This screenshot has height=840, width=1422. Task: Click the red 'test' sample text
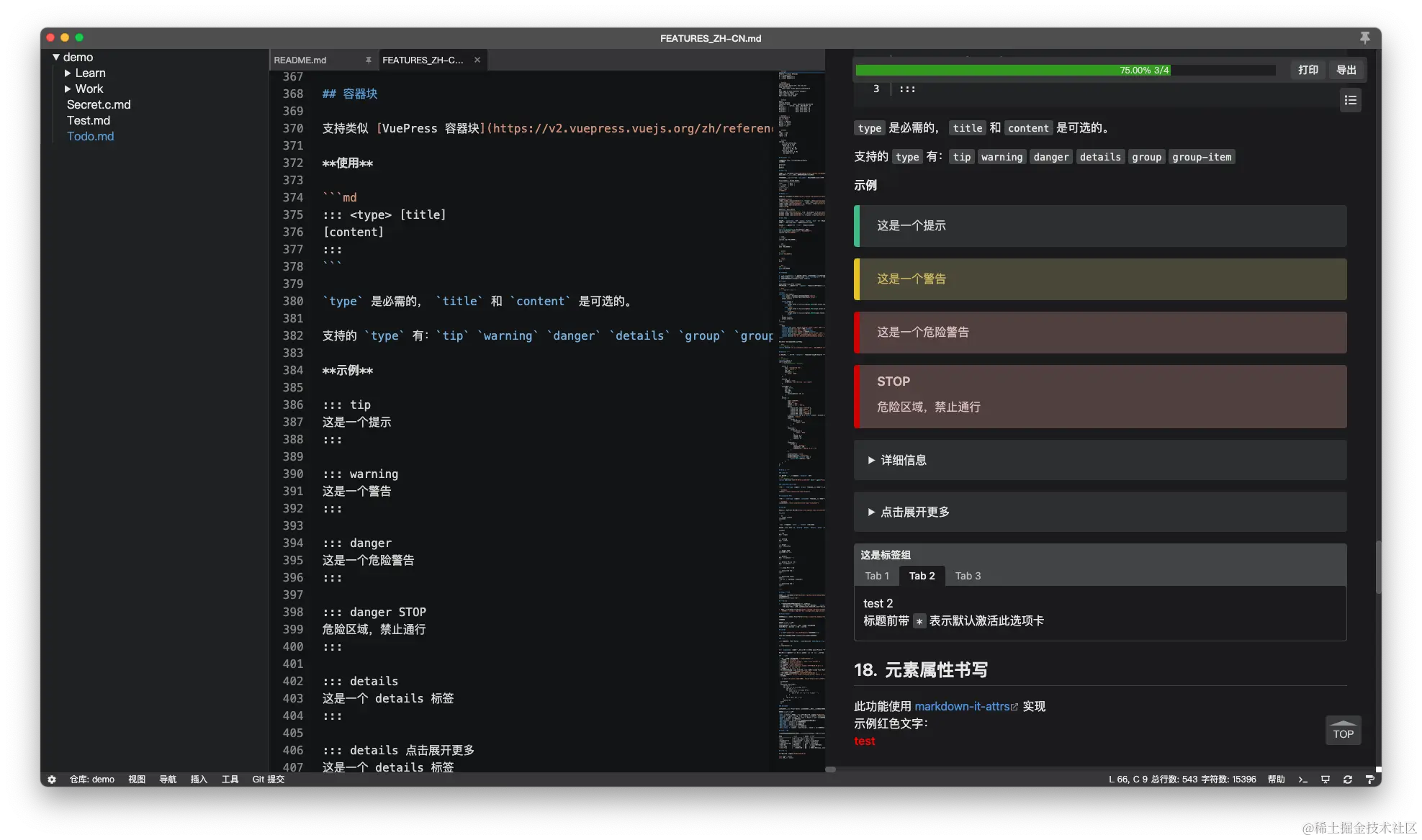click(864, 741)
